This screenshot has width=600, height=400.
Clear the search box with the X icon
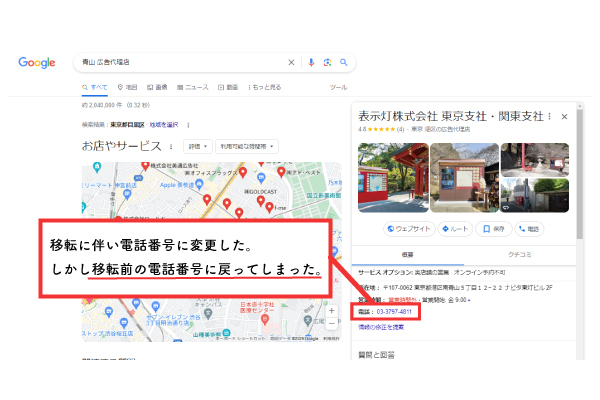[291, 62]
